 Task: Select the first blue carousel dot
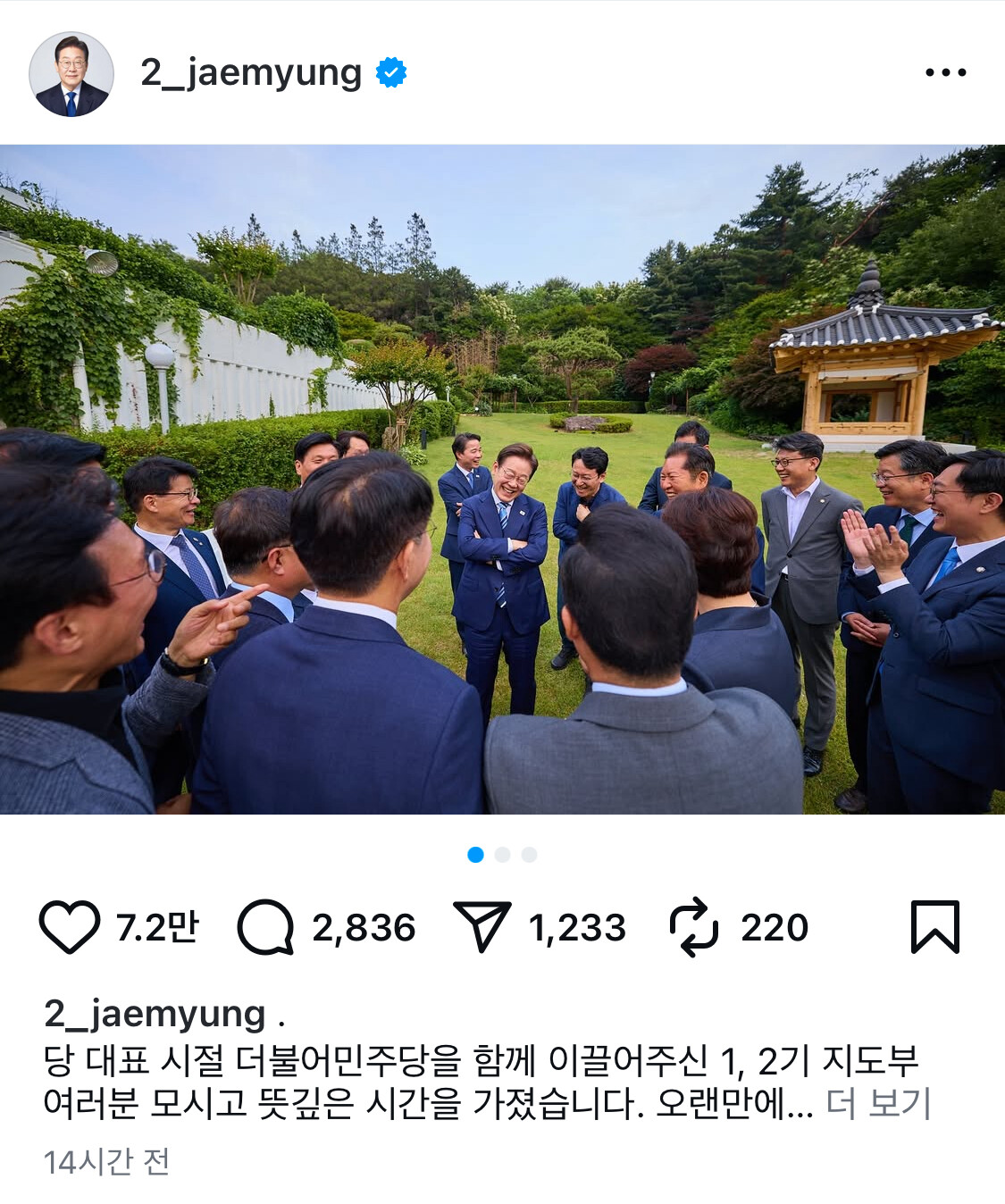475,855
